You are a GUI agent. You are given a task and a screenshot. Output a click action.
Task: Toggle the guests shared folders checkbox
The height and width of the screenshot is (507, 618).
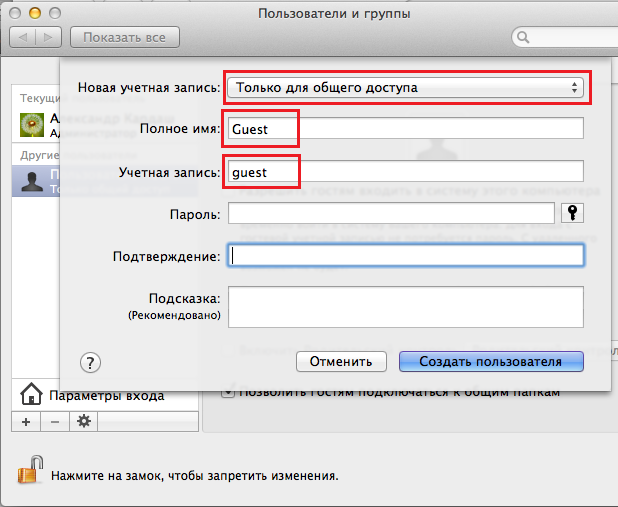[x=229, y=392]
